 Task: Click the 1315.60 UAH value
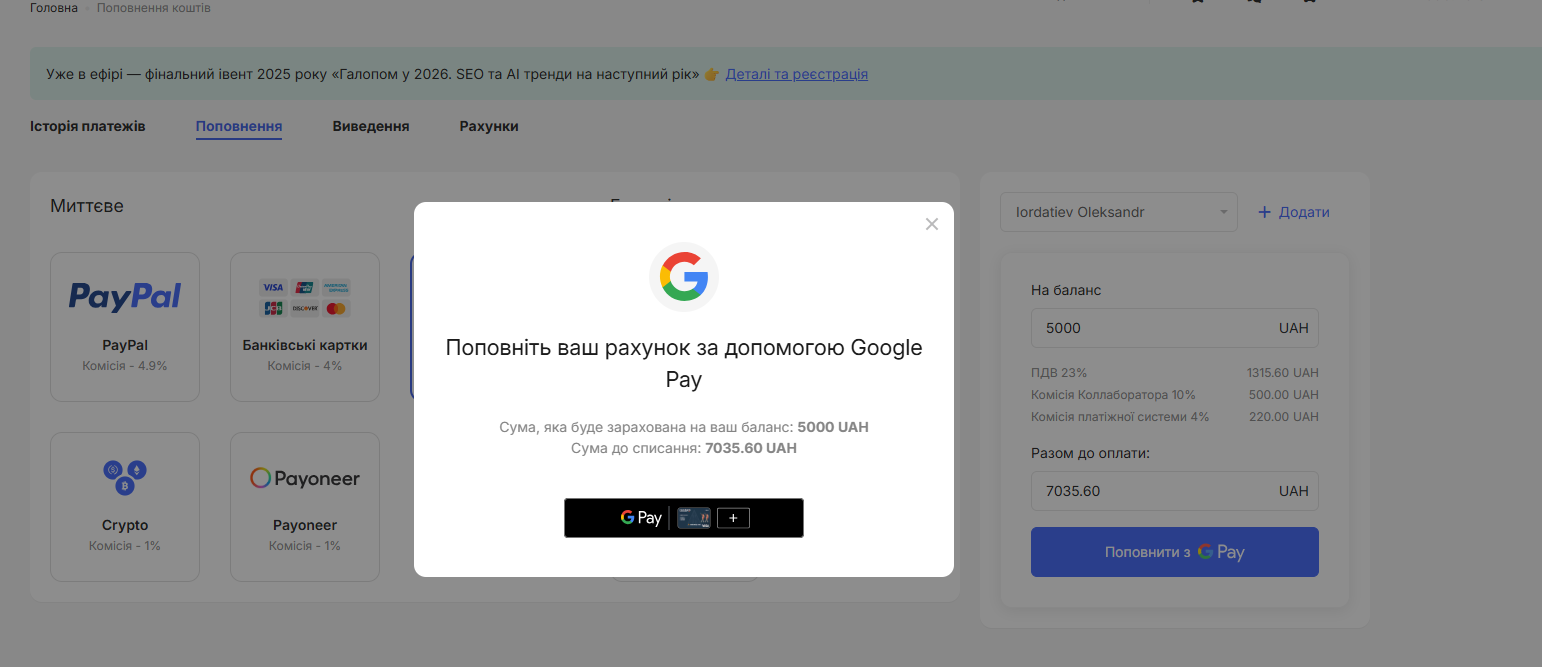(x=1283, y=372)
